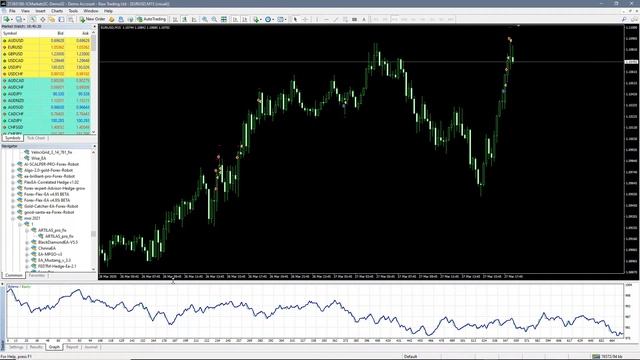Select the Trendline drawing tool

(336, 19)
